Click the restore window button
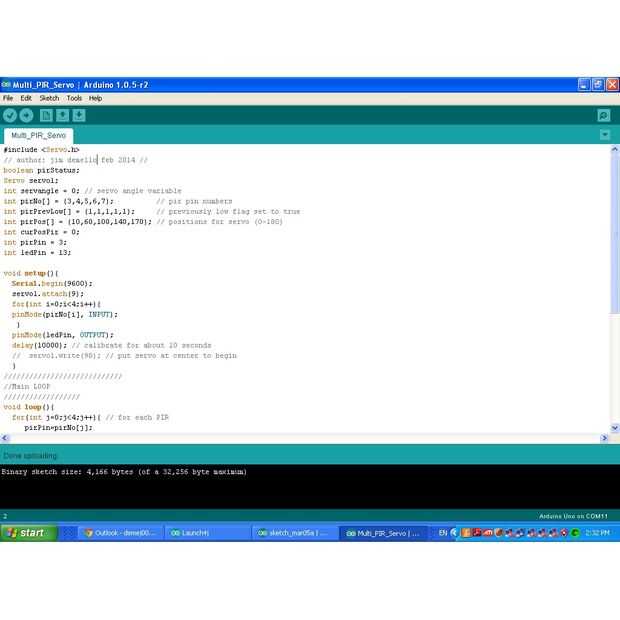 click(598, 84)
